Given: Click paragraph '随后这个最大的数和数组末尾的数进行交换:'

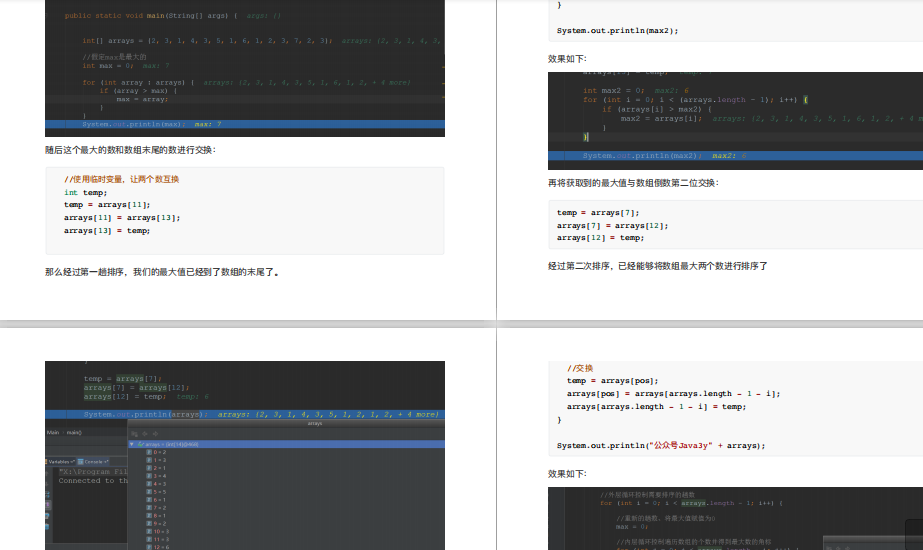Looking at the screenshot, I should pos(131,150).
